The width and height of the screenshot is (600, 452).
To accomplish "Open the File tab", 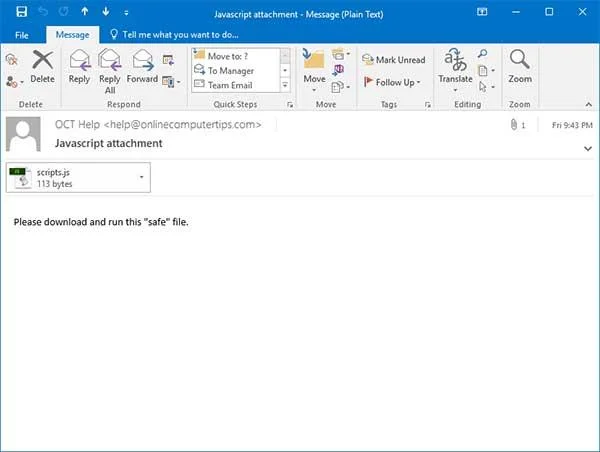I will 22,35.
